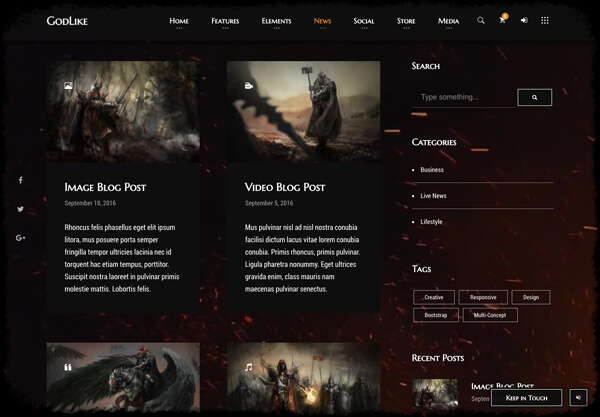This screenshot has width=600, height=417.
Task: Toggle the sound speaker button
Action: (578, 398)
